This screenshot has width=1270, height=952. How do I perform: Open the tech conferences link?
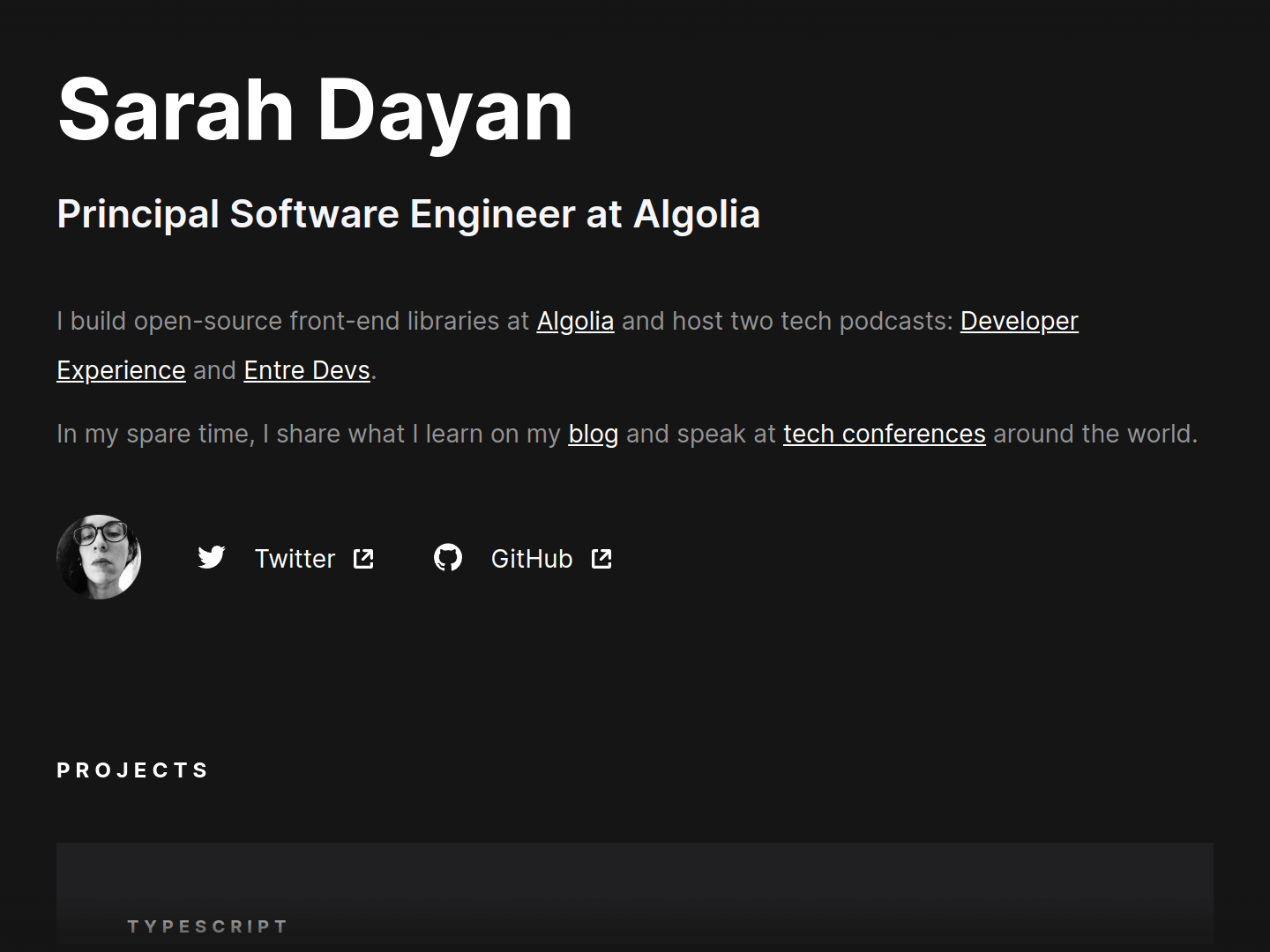click(x=885, y=434)
